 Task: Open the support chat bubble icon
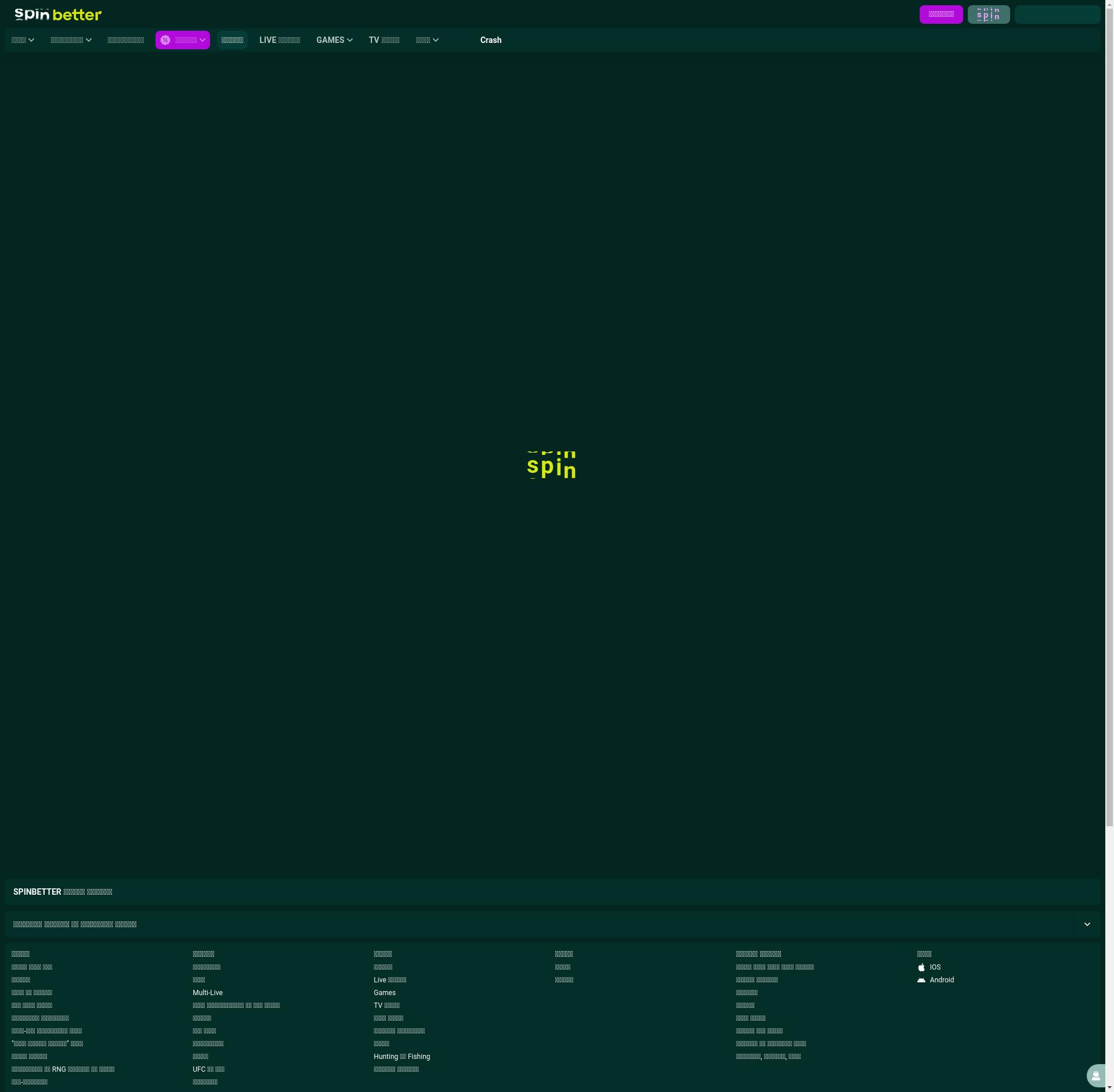1095,1076
